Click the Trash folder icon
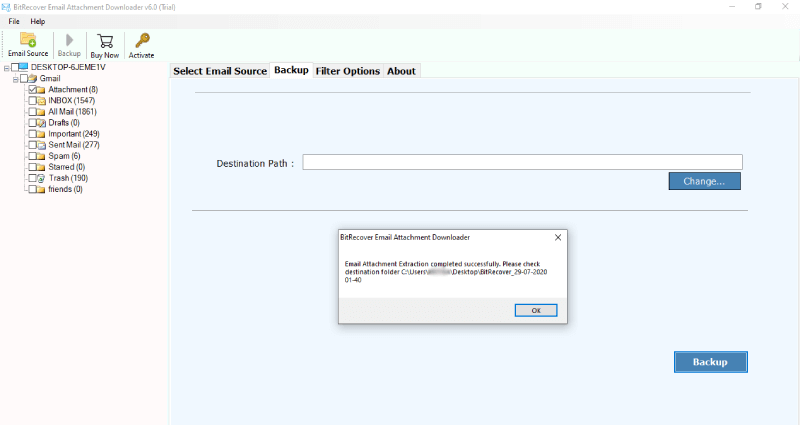This screenshot has height=425, width=800. [x=41, y=179]
